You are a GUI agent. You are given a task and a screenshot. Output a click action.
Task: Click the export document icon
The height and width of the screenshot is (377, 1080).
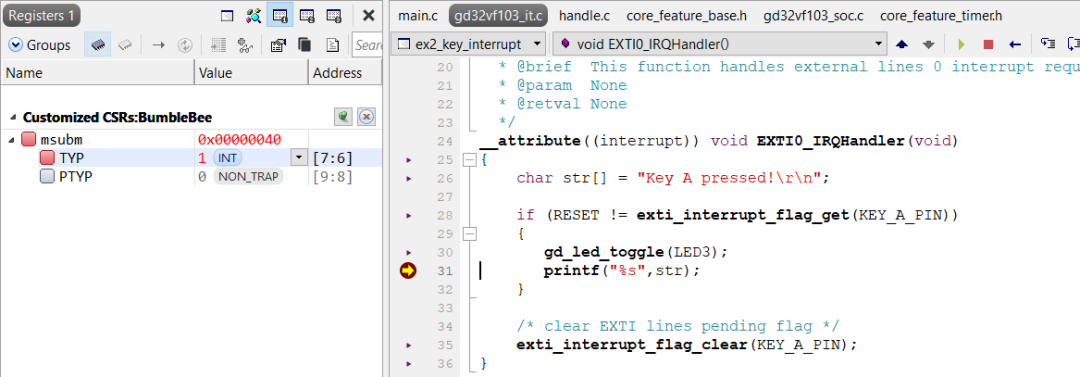(x=333, y=45)
